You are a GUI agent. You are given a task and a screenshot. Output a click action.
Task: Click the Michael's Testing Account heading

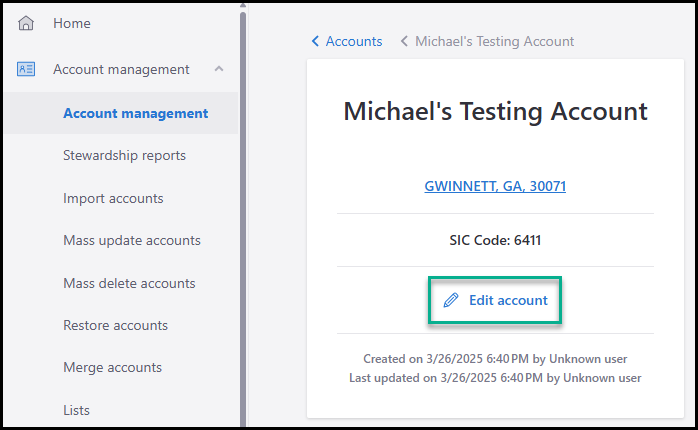495,111
